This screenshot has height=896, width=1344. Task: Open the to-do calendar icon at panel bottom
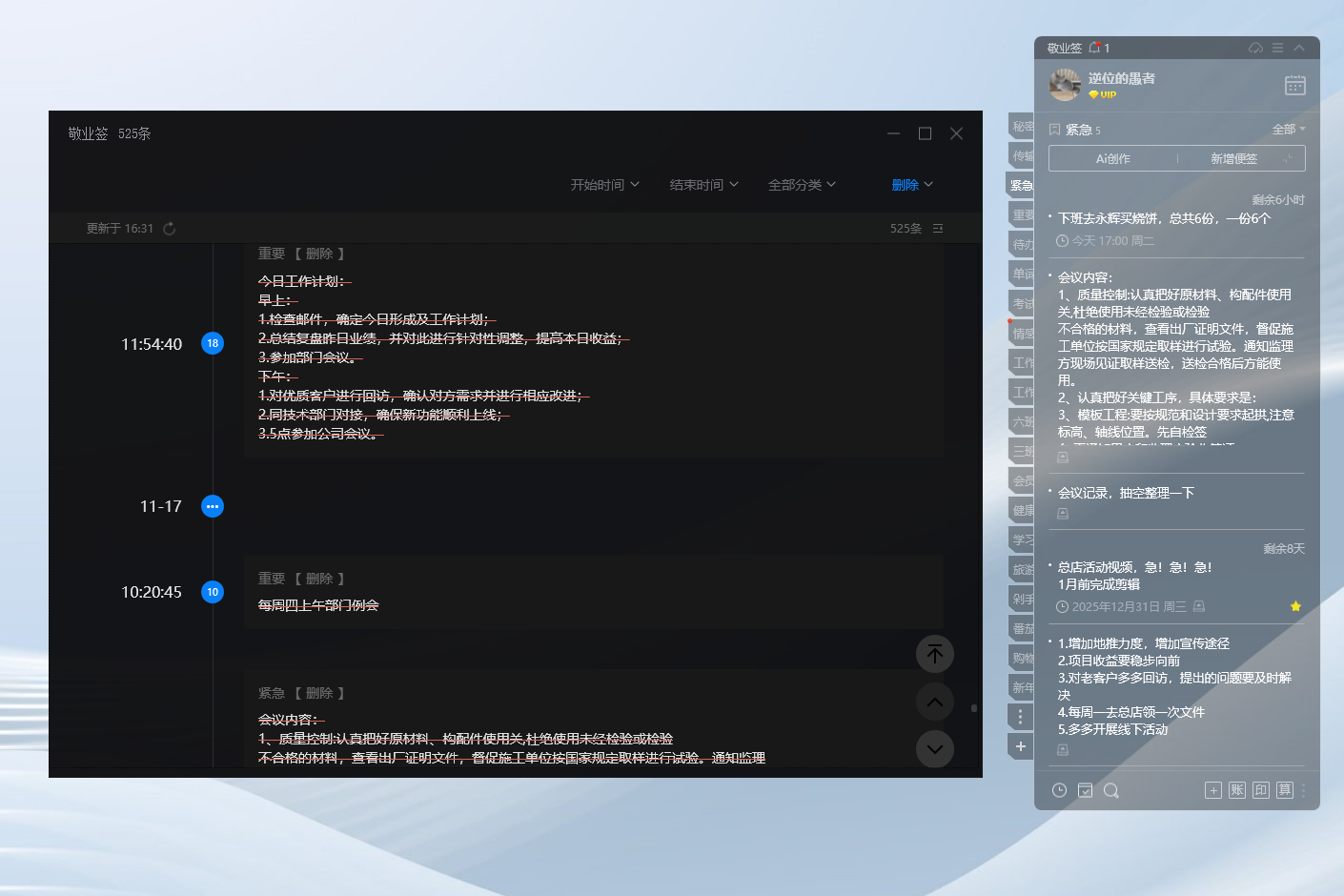tap(1086, 790)
